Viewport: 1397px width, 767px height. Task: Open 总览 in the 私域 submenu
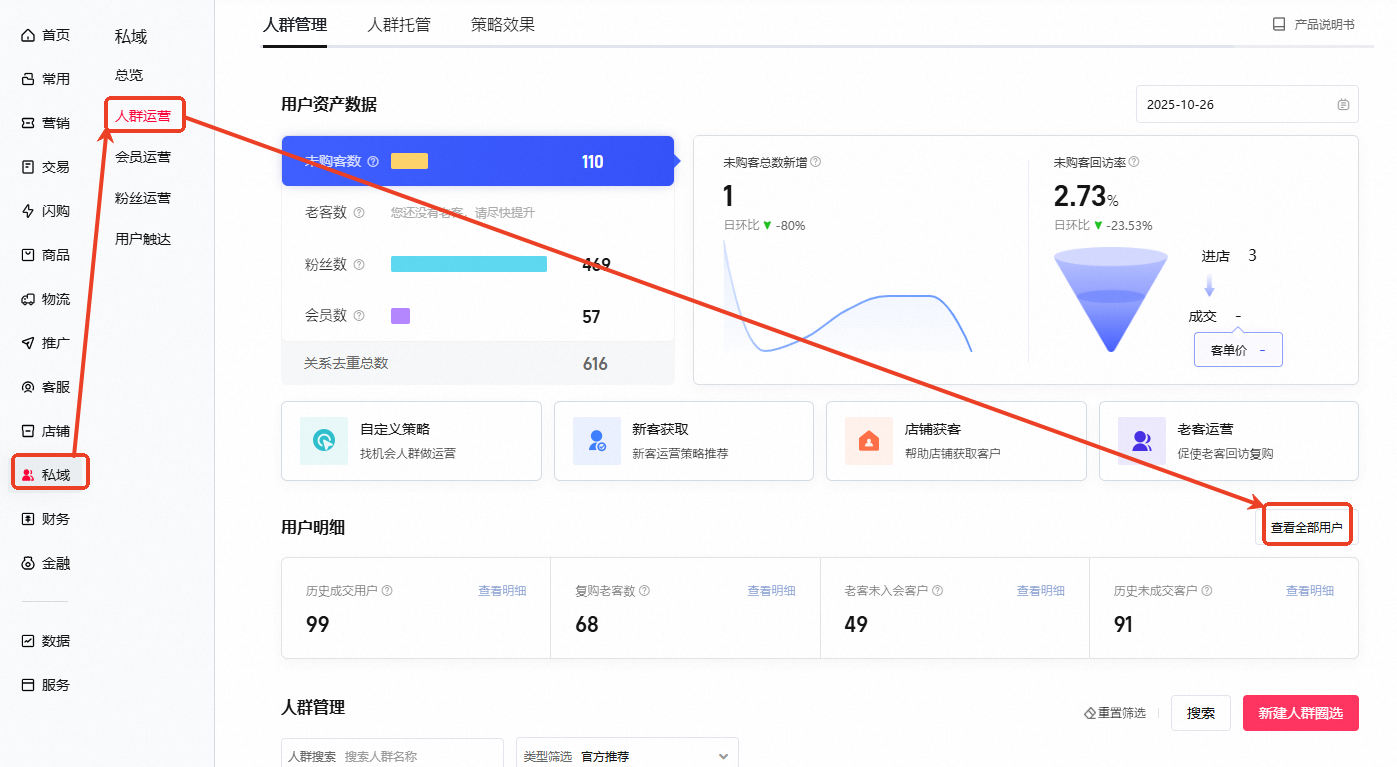[x=129, y=75]
